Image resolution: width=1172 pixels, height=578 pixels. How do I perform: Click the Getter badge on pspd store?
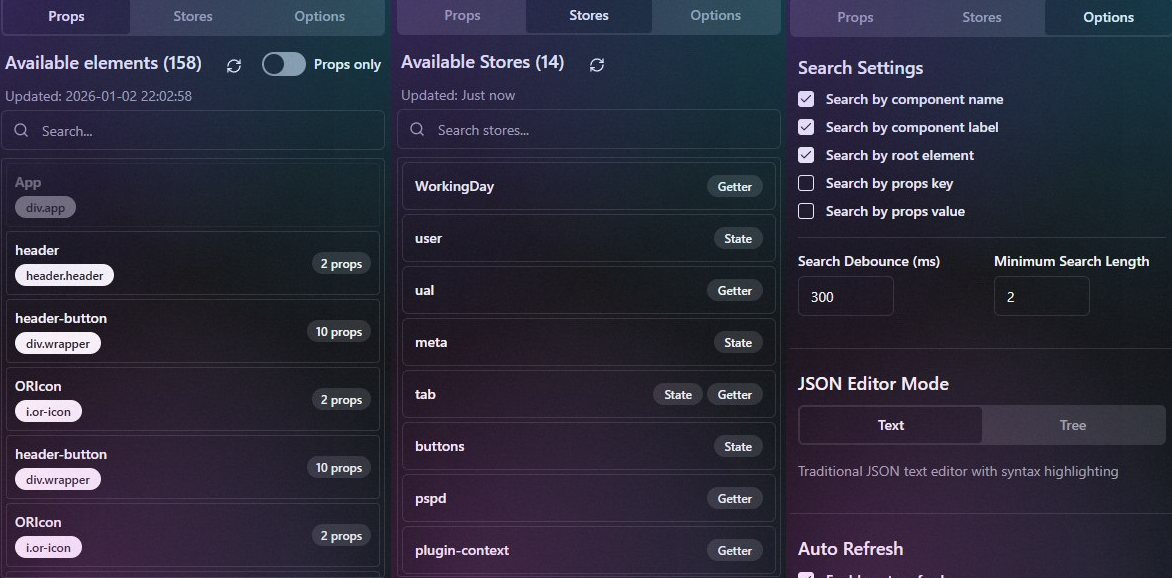click(735, 498)
